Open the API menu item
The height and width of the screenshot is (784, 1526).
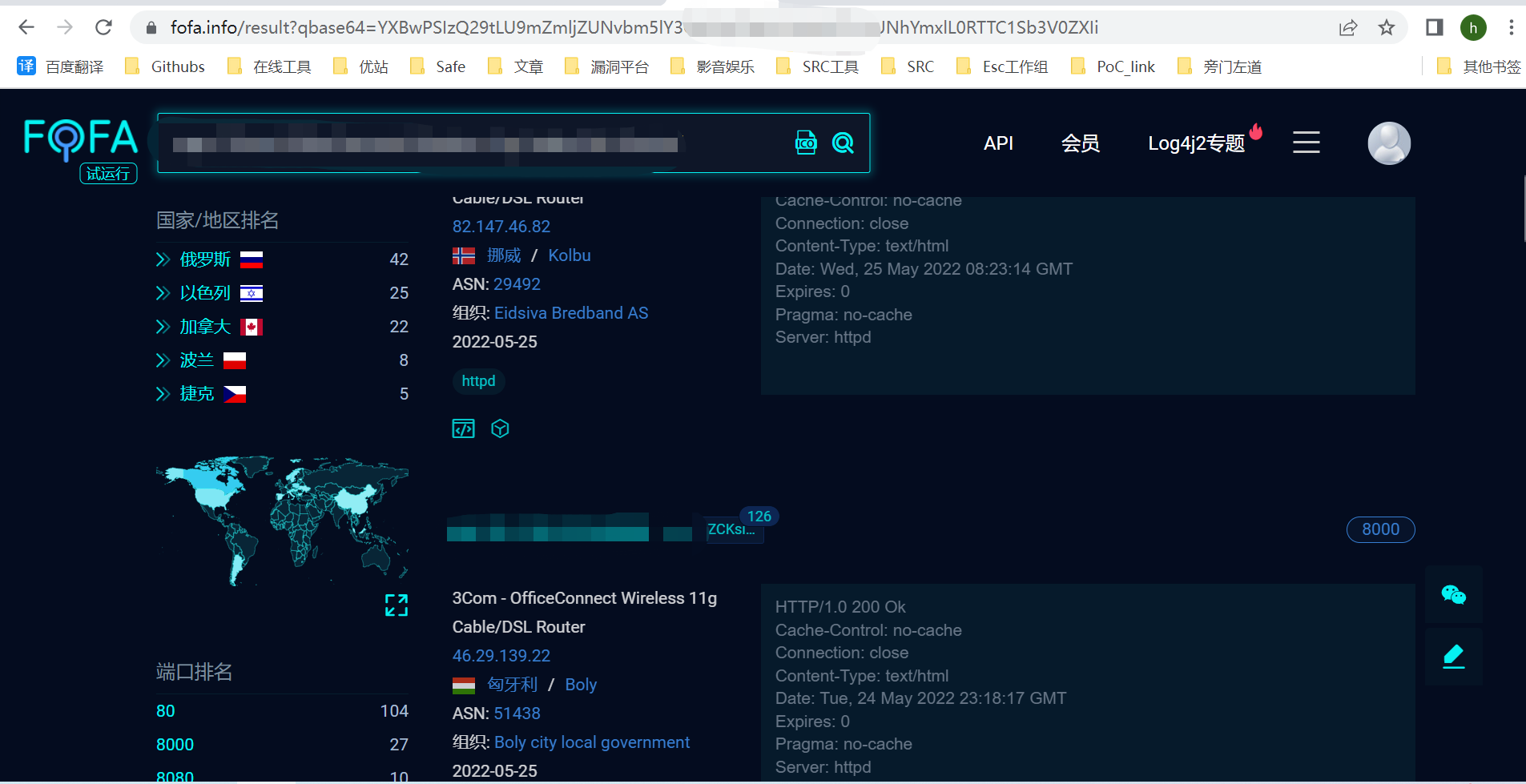pos(998,143)
